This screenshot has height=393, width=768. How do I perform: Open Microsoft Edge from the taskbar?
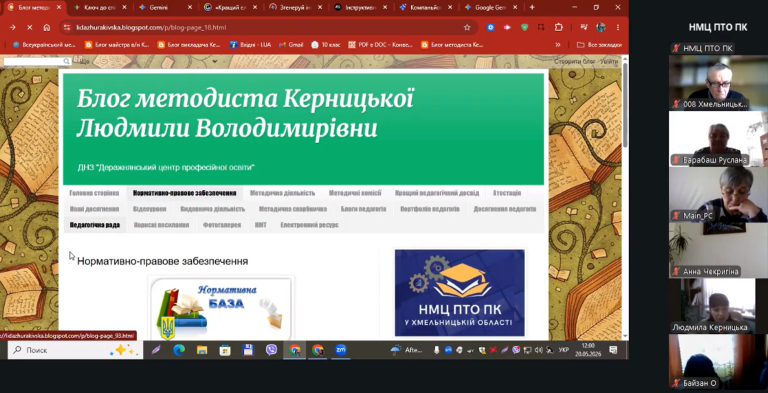179,350
